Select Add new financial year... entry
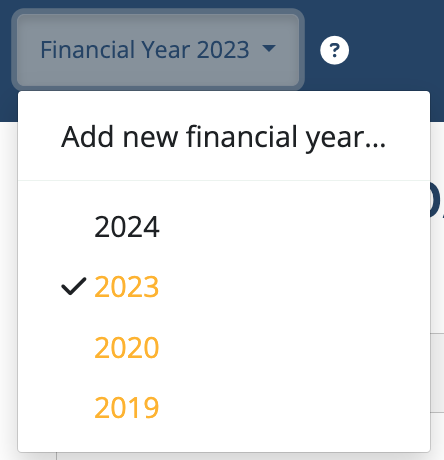The image size is (444, 460). [224, 137]
